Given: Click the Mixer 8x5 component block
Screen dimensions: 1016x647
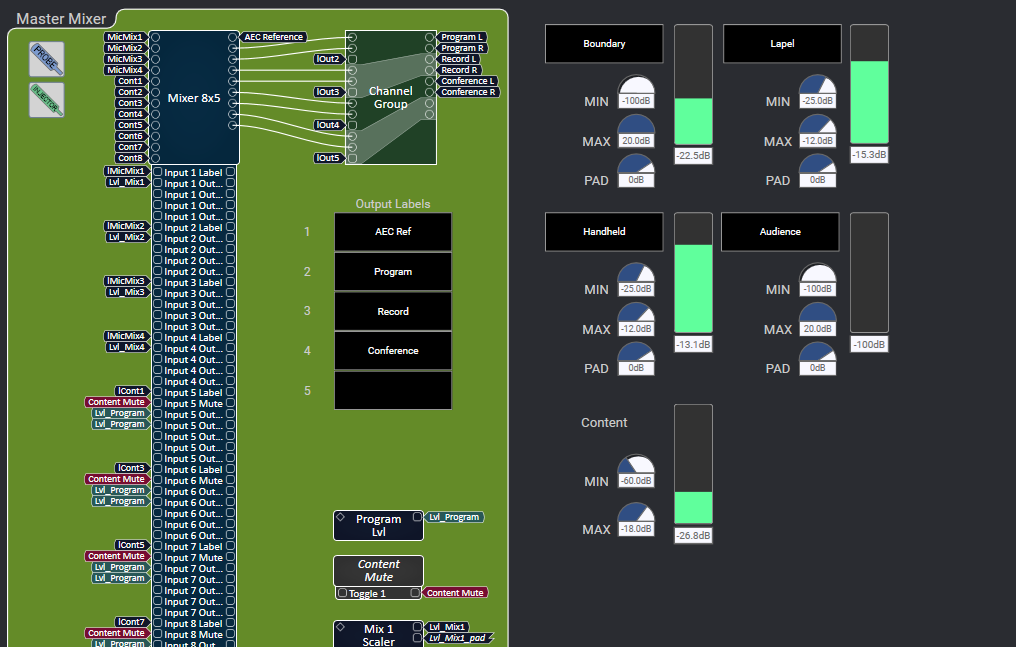Looking at the screenshot, I should coord(194,98).
